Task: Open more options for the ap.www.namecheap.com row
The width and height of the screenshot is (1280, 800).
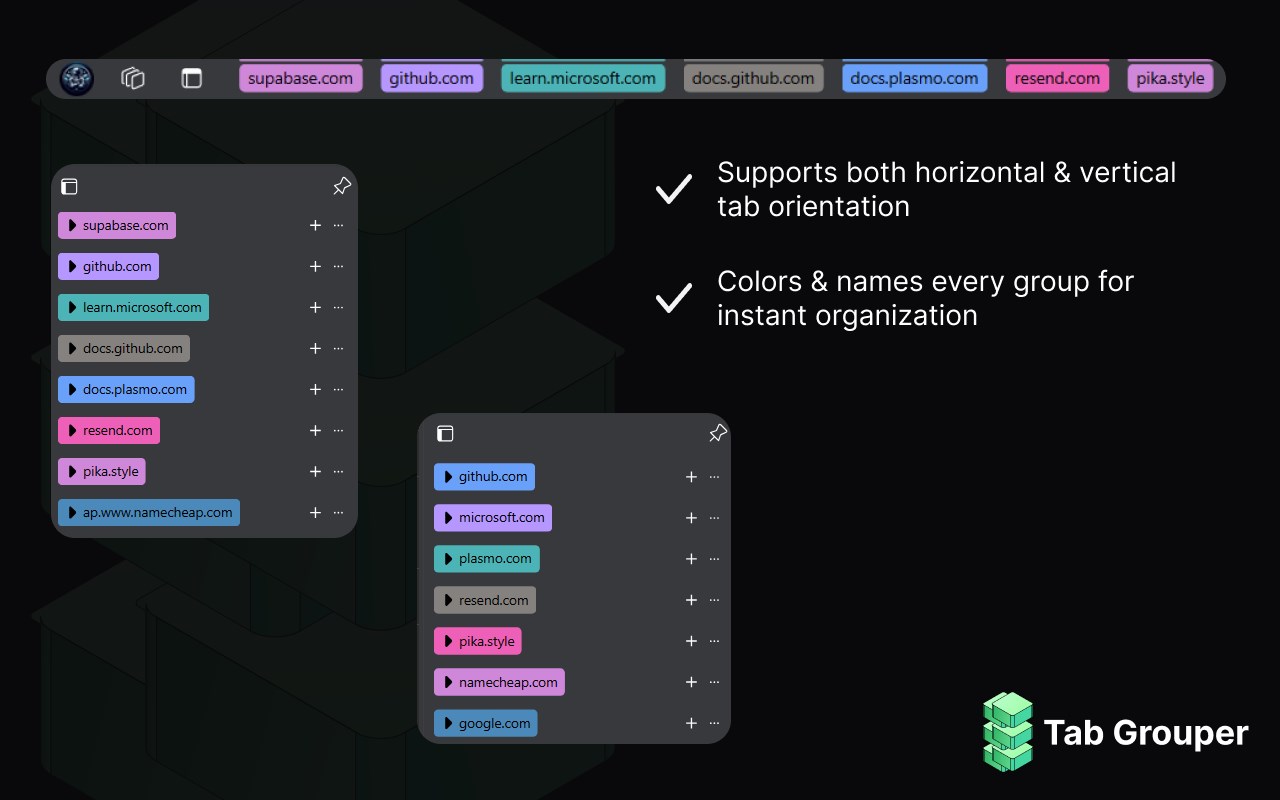Action: [x=338, y=513]
